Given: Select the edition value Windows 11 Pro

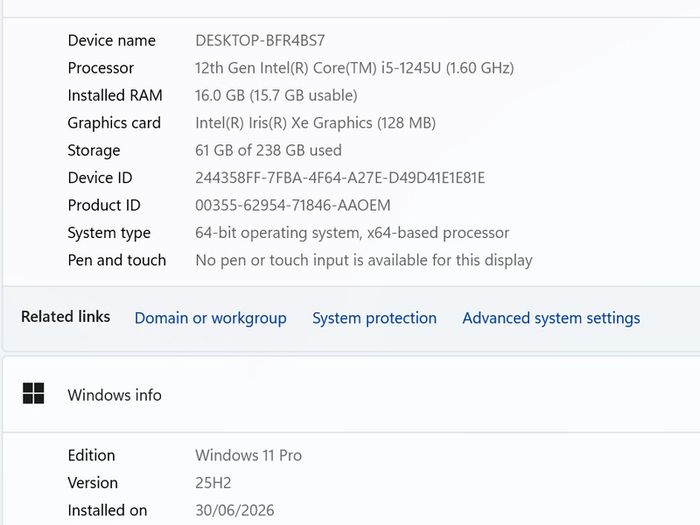Looking at the screenshot, I should pos(248,455).
